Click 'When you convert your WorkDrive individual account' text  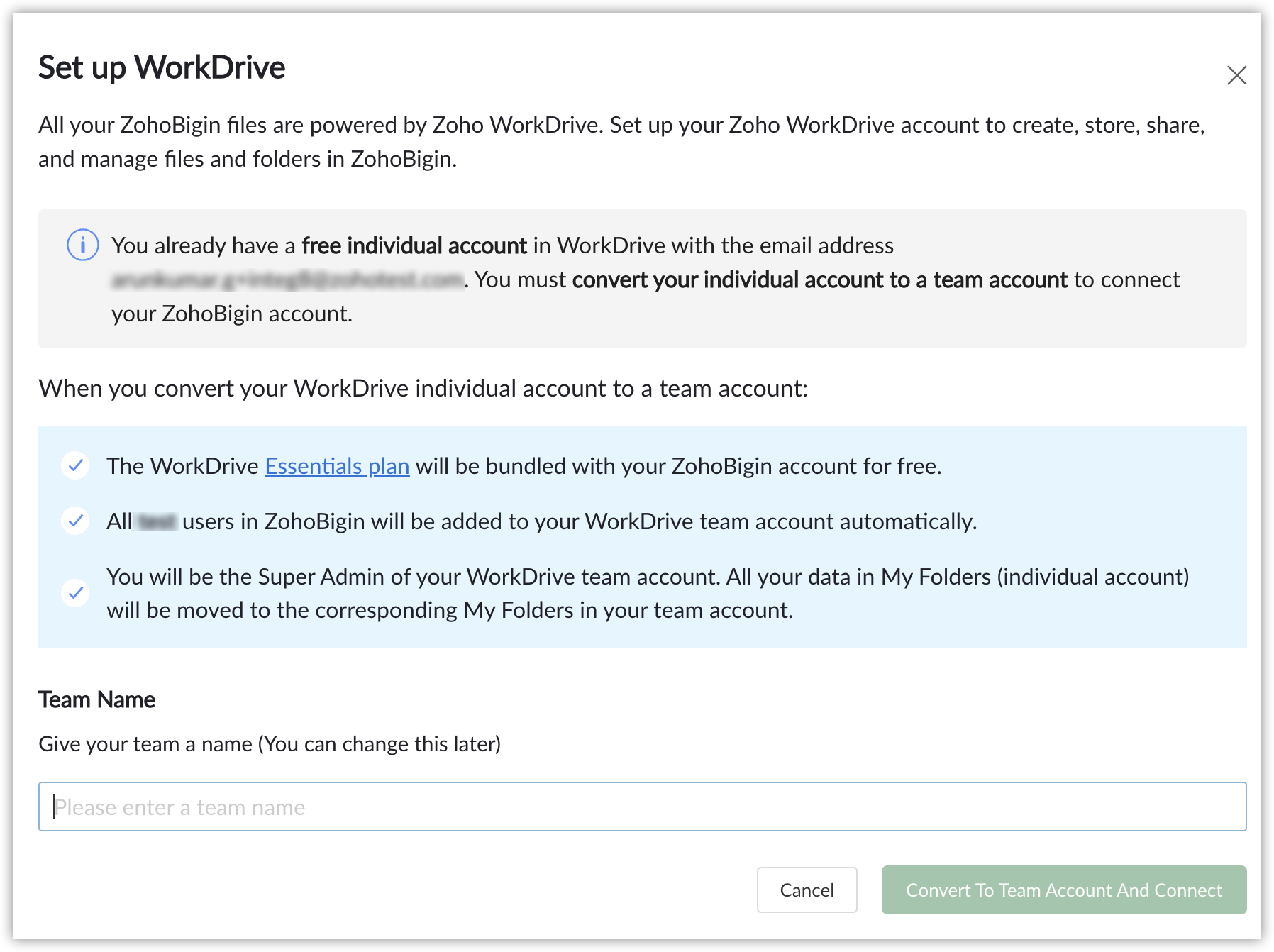(423, 389)
